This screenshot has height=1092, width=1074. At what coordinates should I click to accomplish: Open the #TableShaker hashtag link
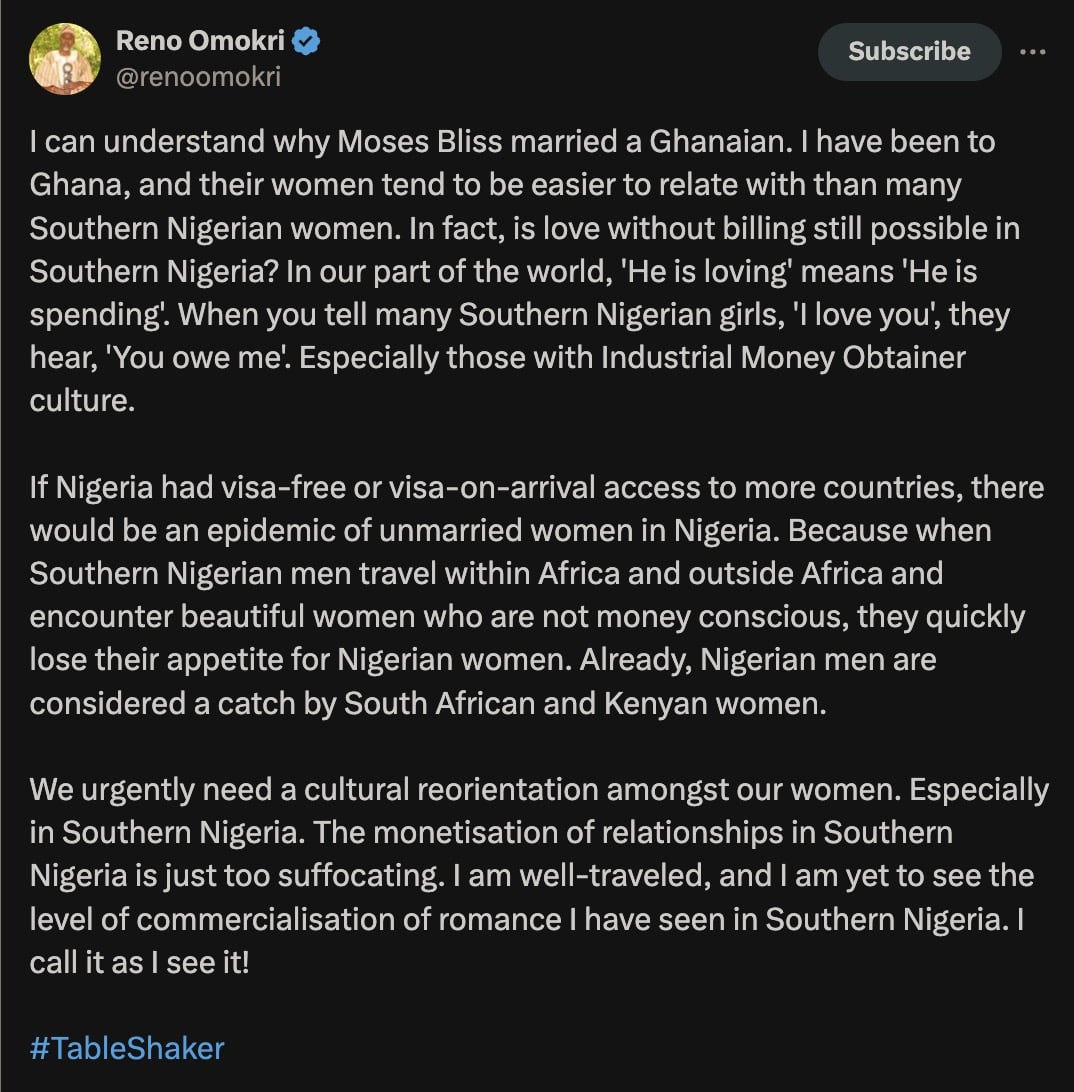pyautogui.click(x=127, y=1048)
